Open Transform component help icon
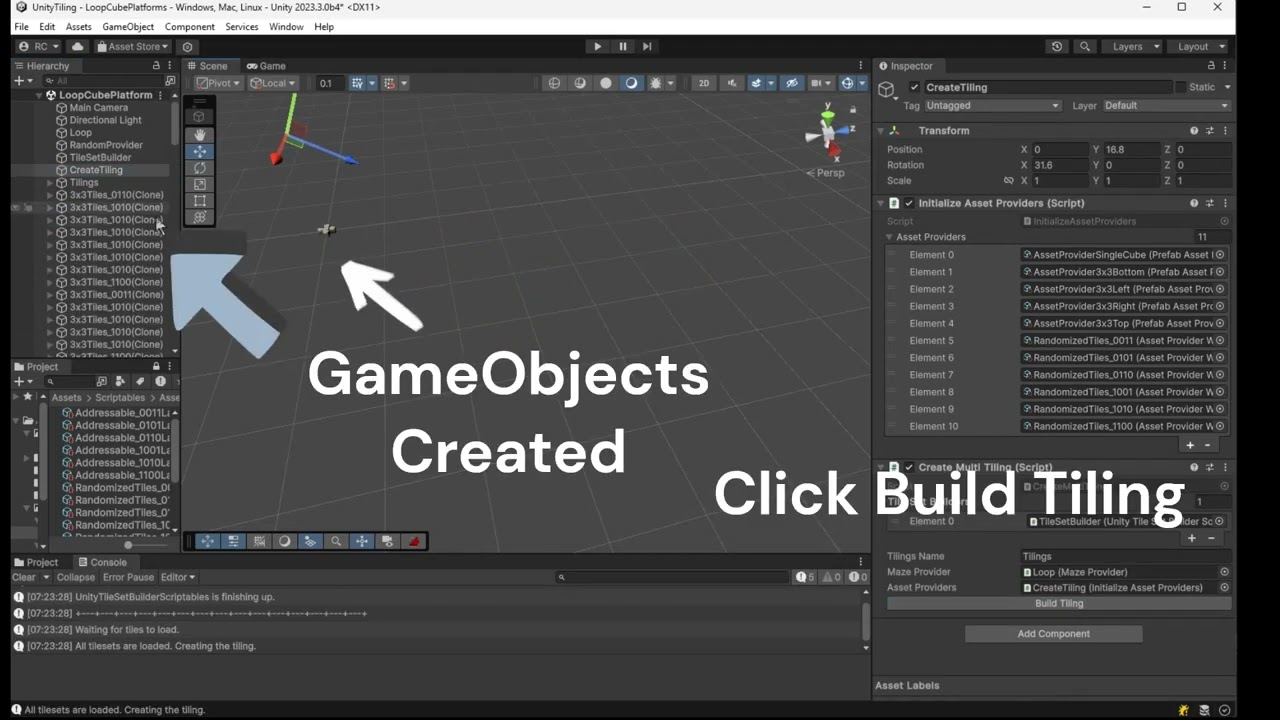Screen dimensions: 1280x720 (x=1194, y=131)
